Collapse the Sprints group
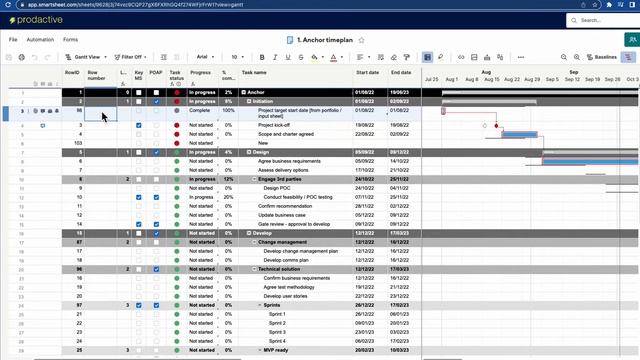 coord(260,305)
